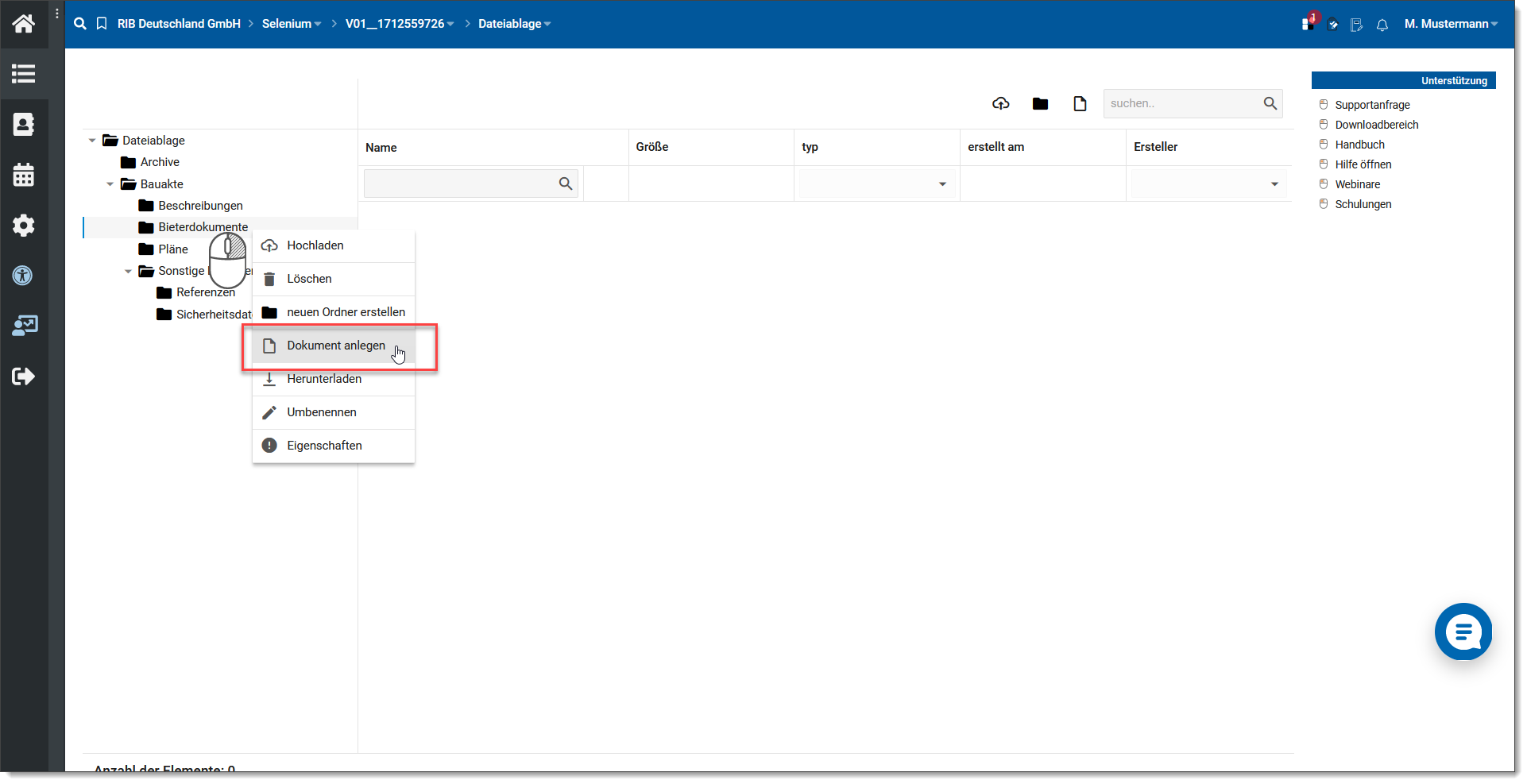This screenshot has height=784, width=1527.
Task: Open the Handbuch support link
Action: (1359, 145)
